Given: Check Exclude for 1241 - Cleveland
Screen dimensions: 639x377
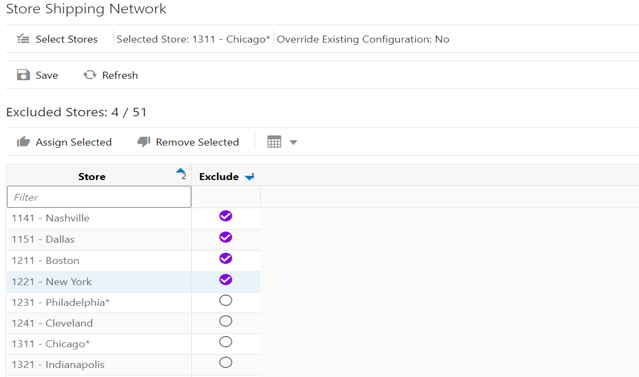Looking at the screenshot, I should pos(226,321).
